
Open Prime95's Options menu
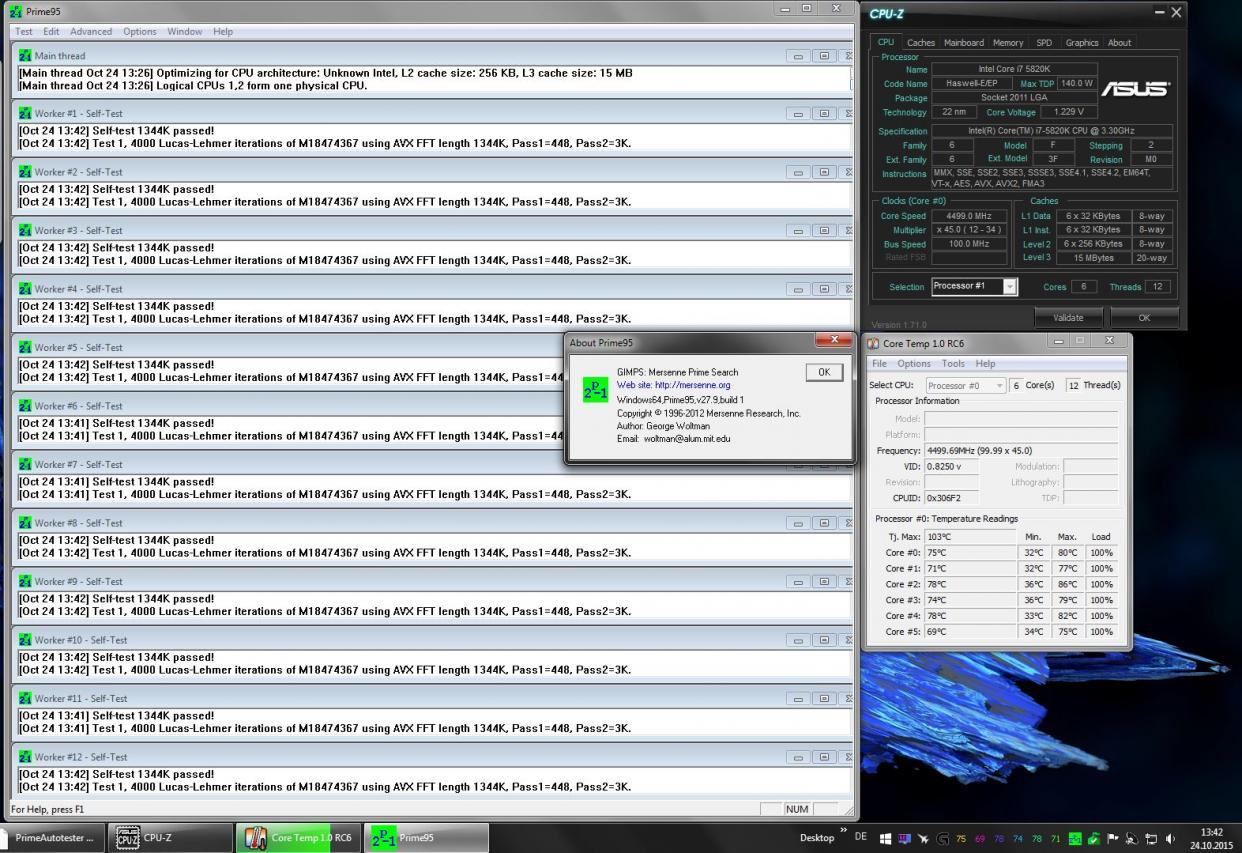point(140,31)
